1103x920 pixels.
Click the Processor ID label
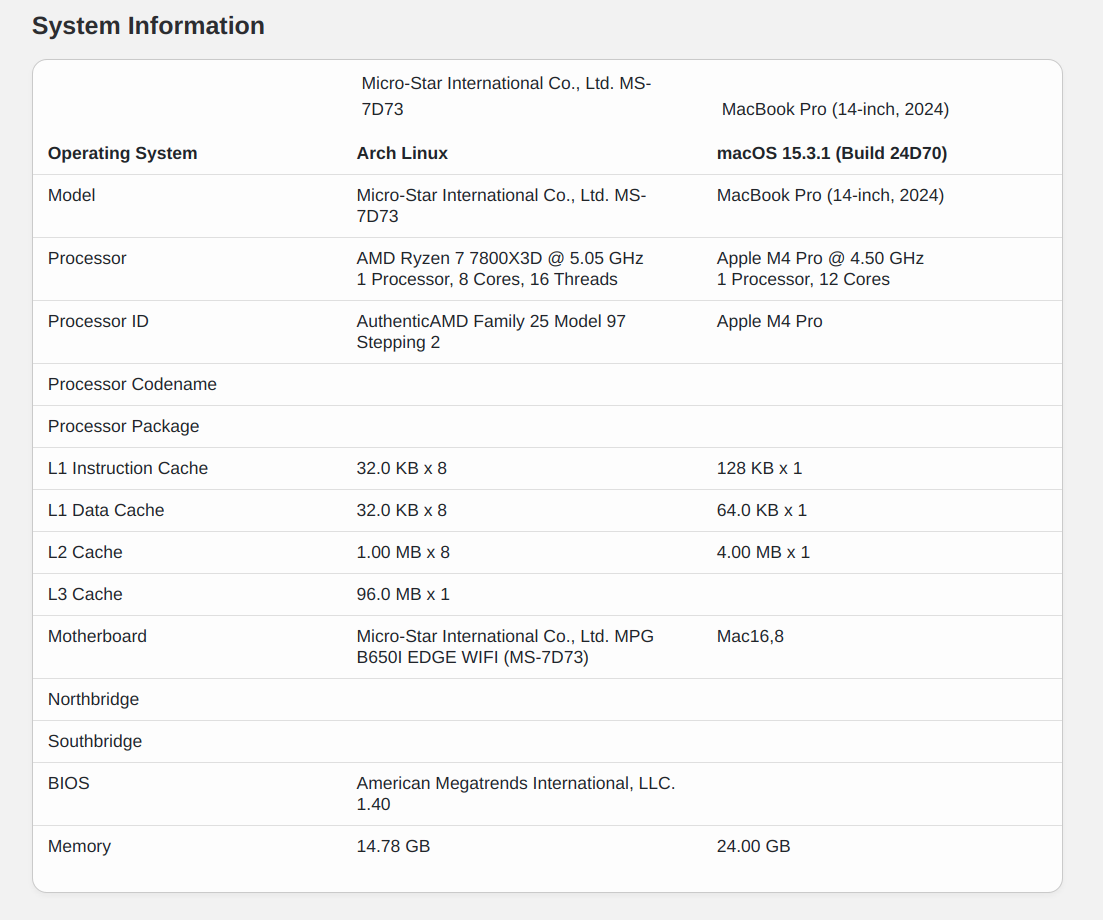pos(98,321)
